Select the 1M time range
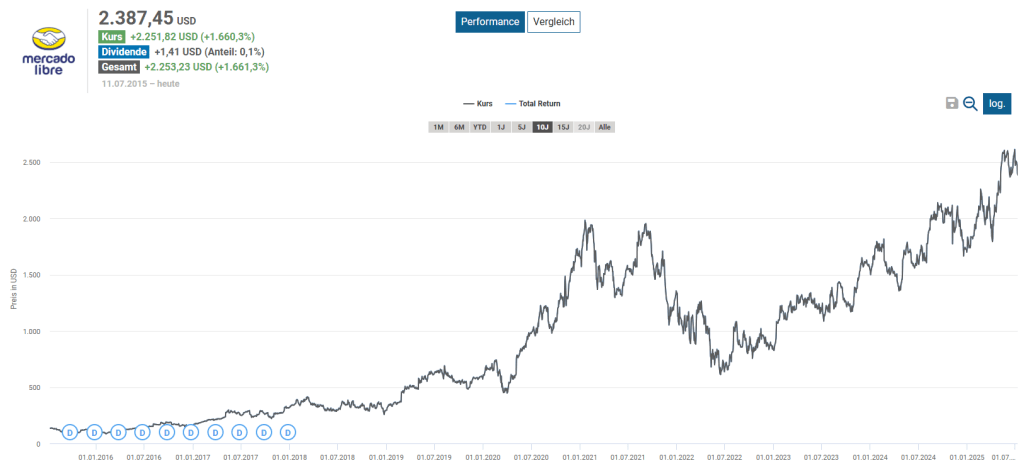The height and width of the screenshot is (468, 1024). pyautogui.click(x=438, y=127)
